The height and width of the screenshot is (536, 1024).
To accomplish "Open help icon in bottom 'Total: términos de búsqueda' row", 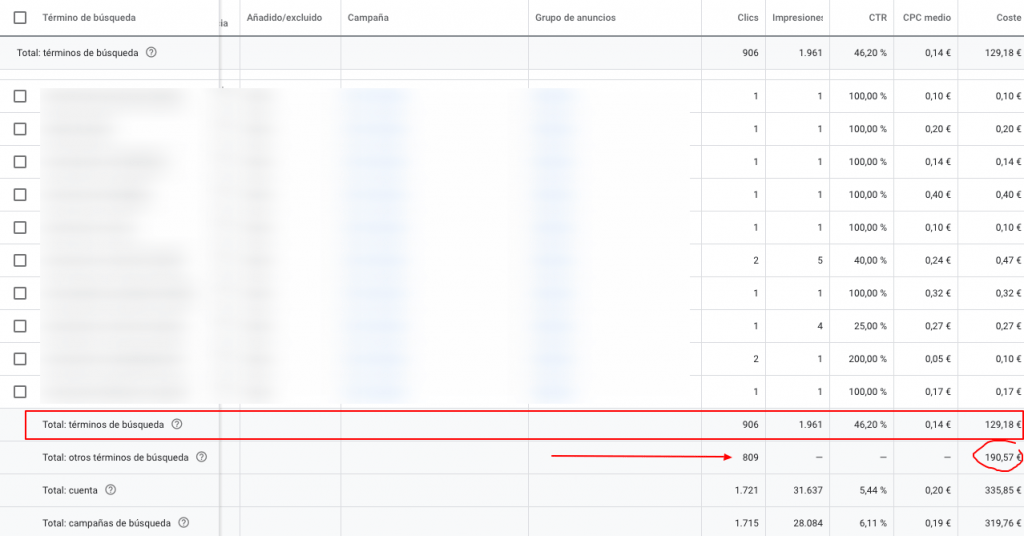I will [x=176, y=424].
